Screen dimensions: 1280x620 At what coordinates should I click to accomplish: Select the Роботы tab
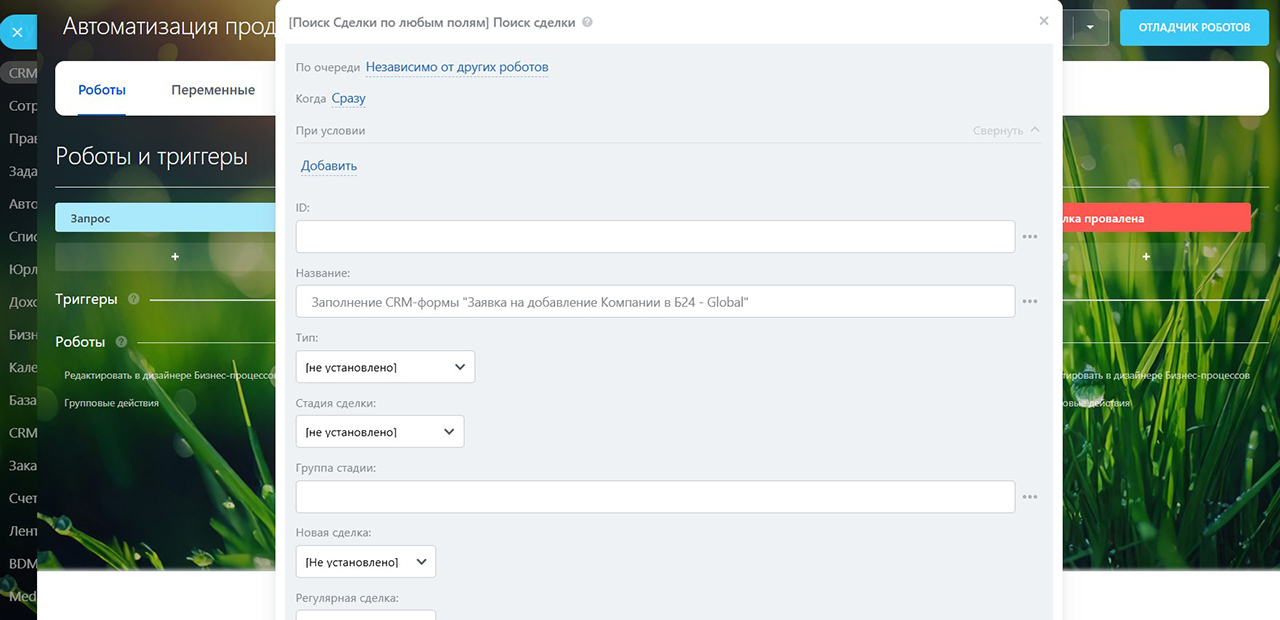tap(102, 90)
